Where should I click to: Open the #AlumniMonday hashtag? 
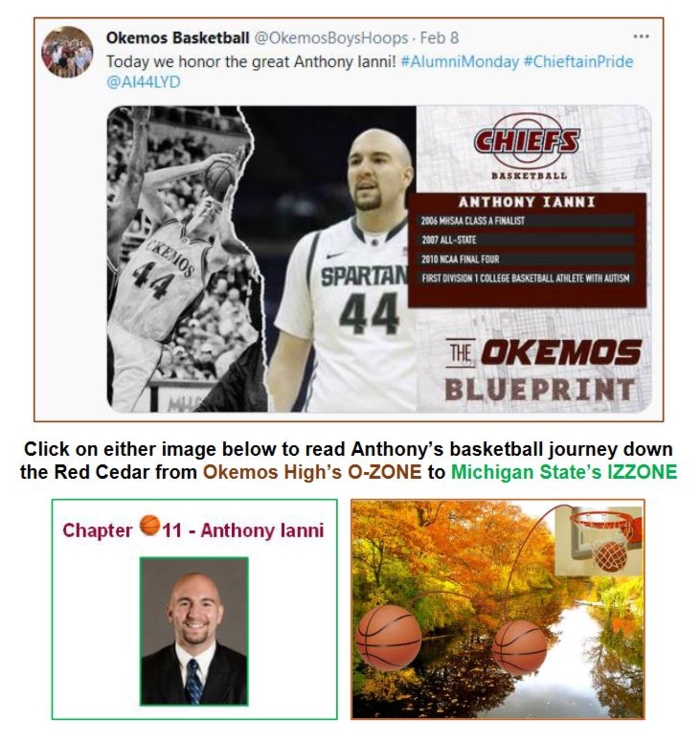(x=460, y=62)
